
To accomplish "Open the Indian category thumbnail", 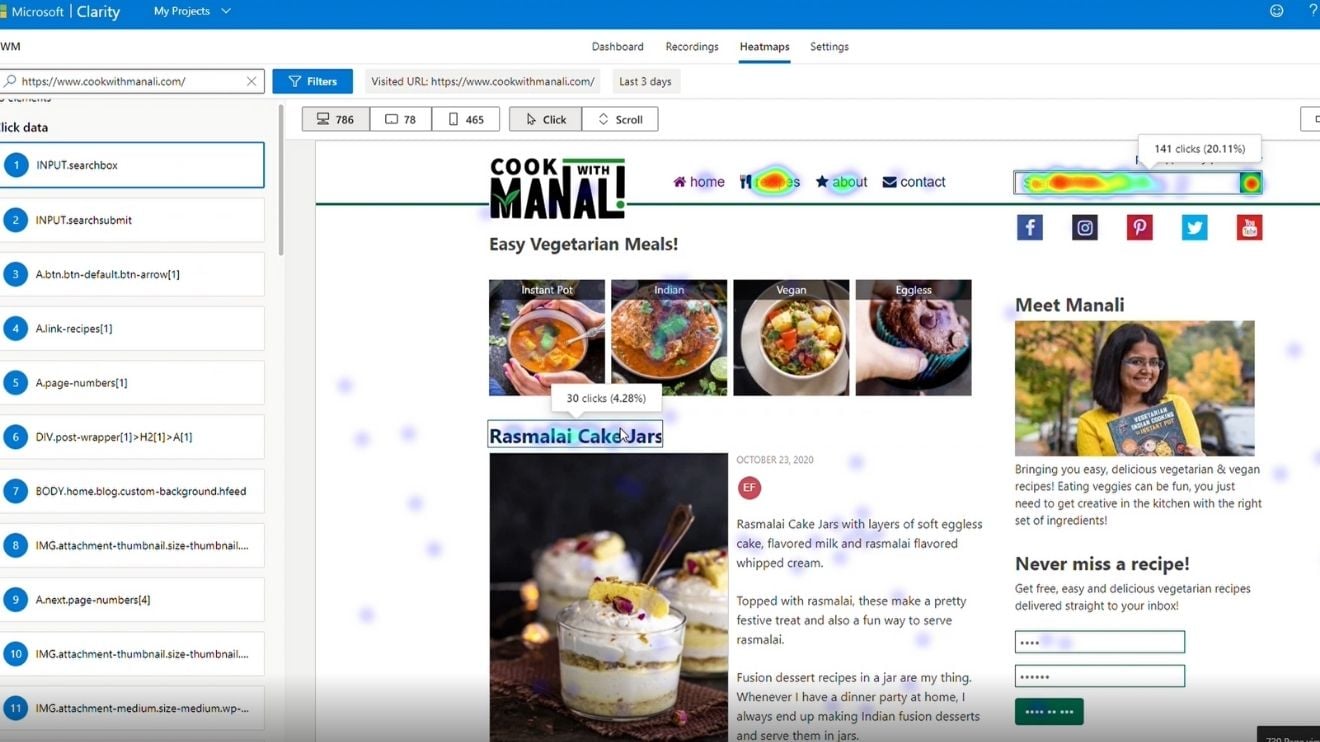I will tap(669, 338).
